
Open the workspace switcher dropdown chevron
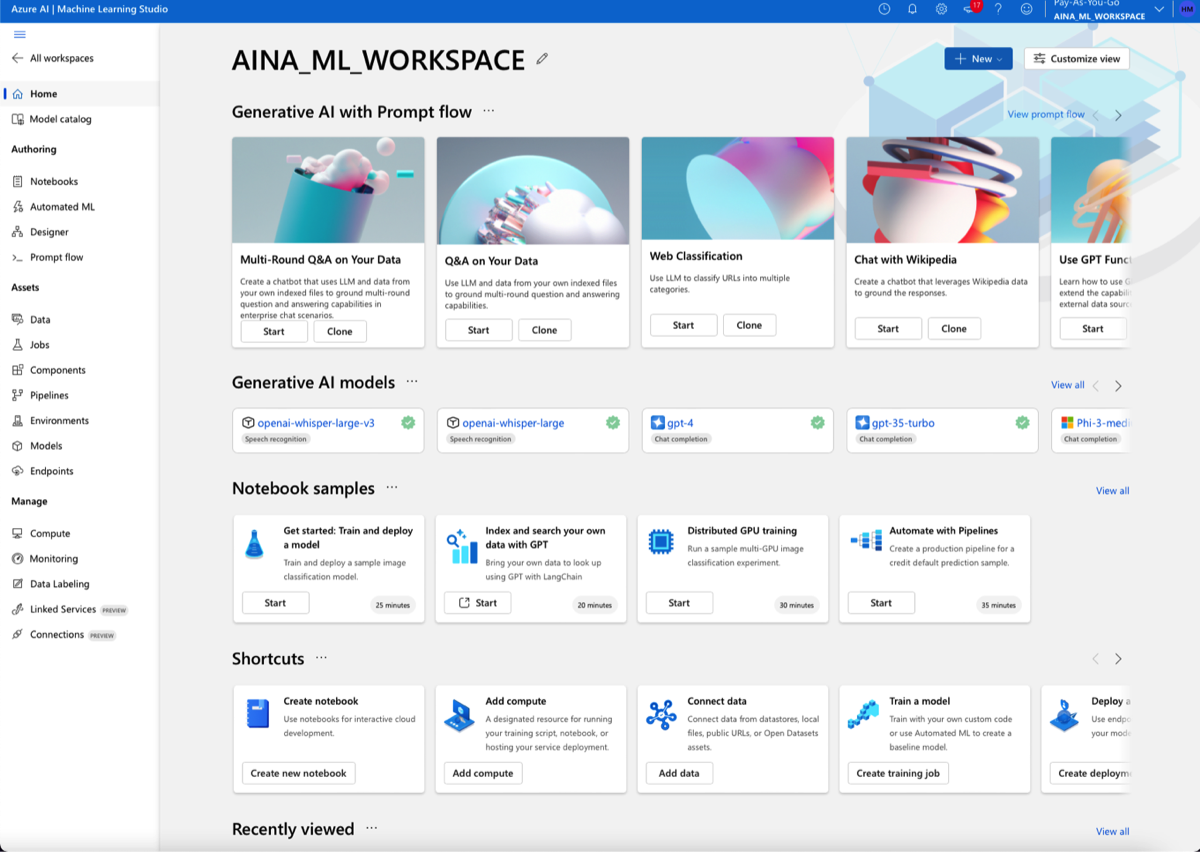(x=1159, y=9)
